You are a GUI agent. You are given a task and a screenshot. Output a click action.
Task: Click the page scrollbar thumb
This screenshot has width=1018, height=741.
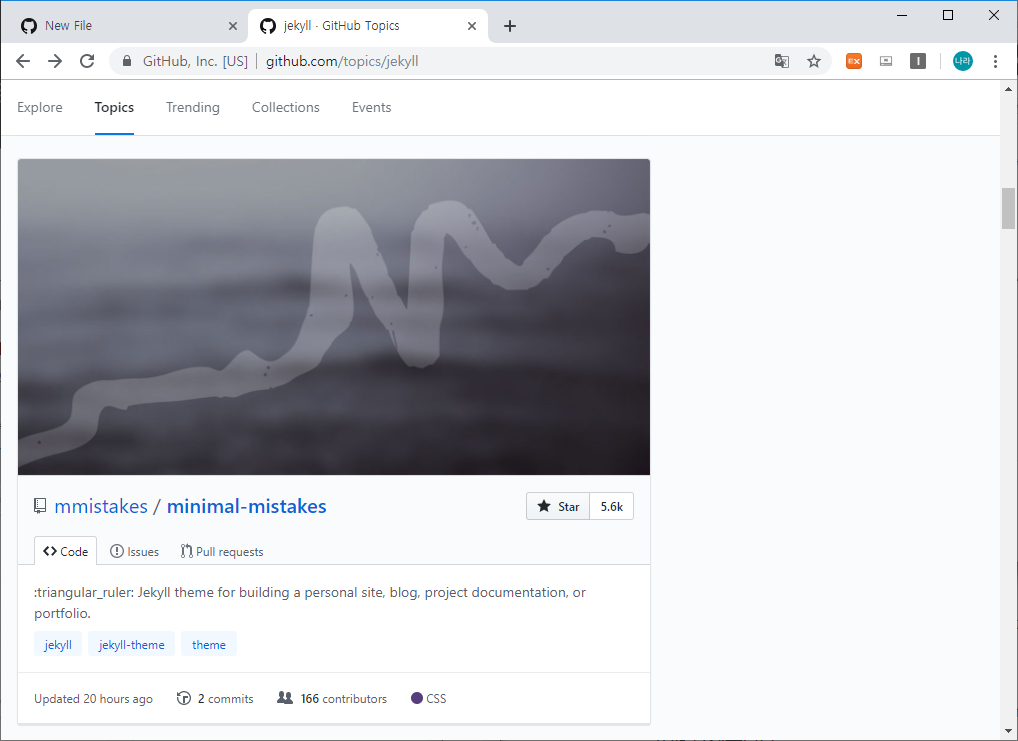(1008, 208)
